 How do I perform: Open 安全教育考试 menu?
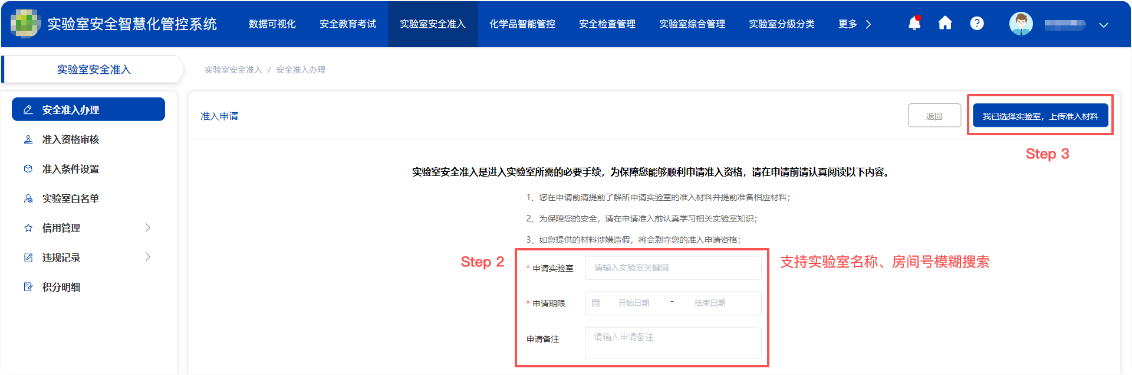[x=348, y=24]
